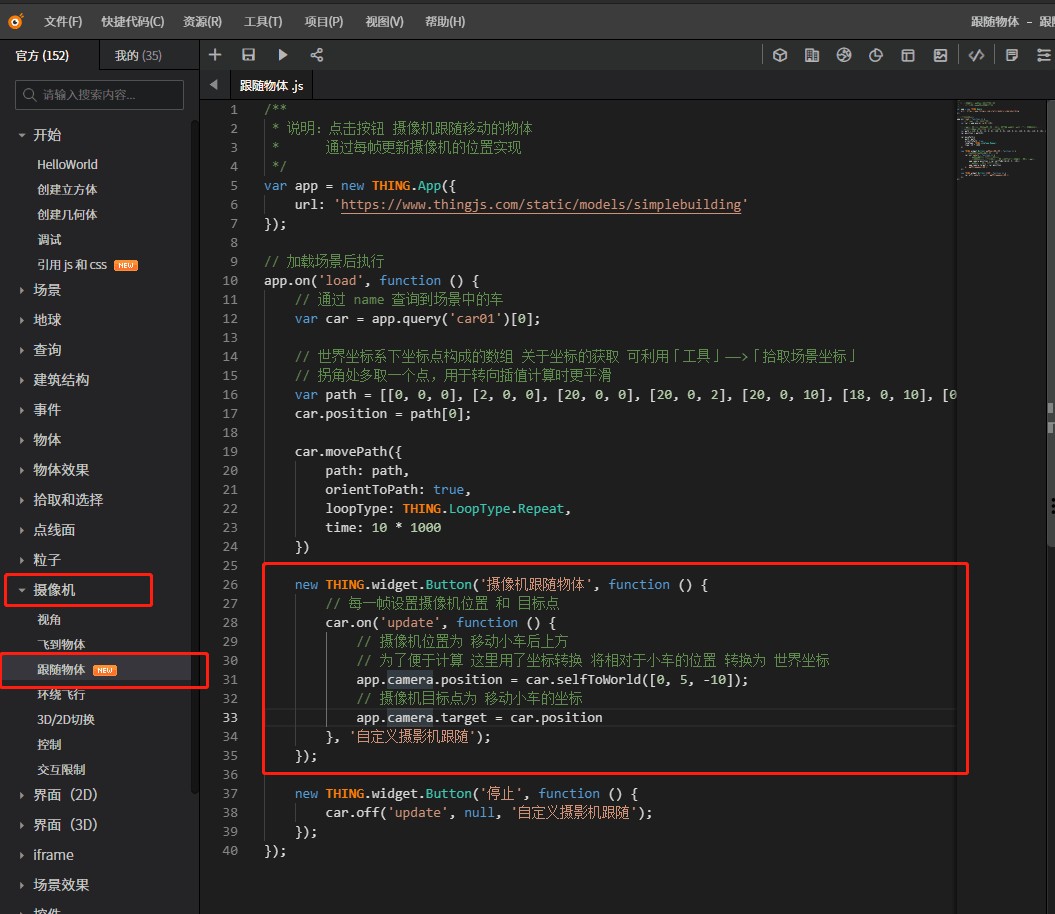Open the 帮助(H) menu
The image size is (1055, 914).
(x=445, y=22)
